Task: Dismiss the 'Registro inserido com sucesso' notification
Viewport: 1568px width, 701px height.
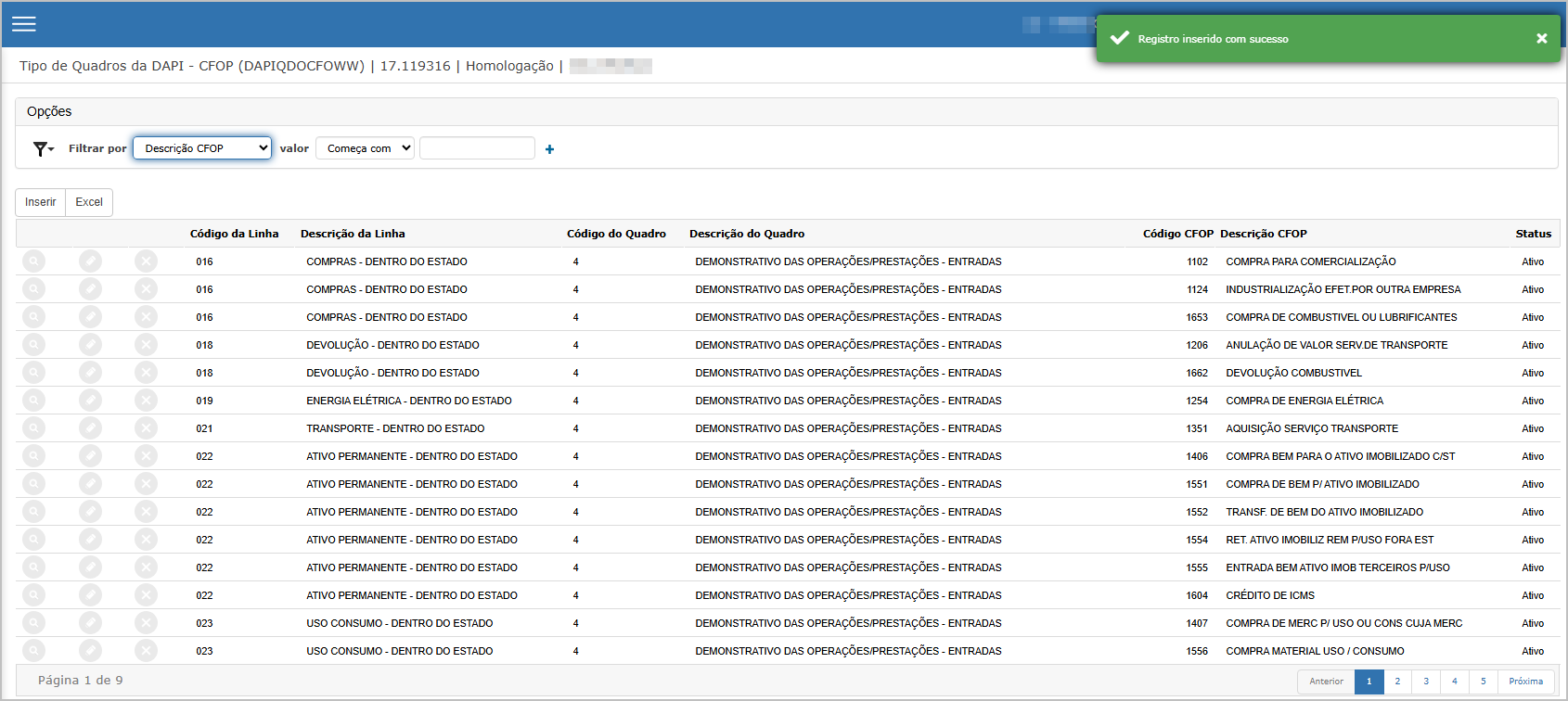Action: click(x=1541, y=39)
